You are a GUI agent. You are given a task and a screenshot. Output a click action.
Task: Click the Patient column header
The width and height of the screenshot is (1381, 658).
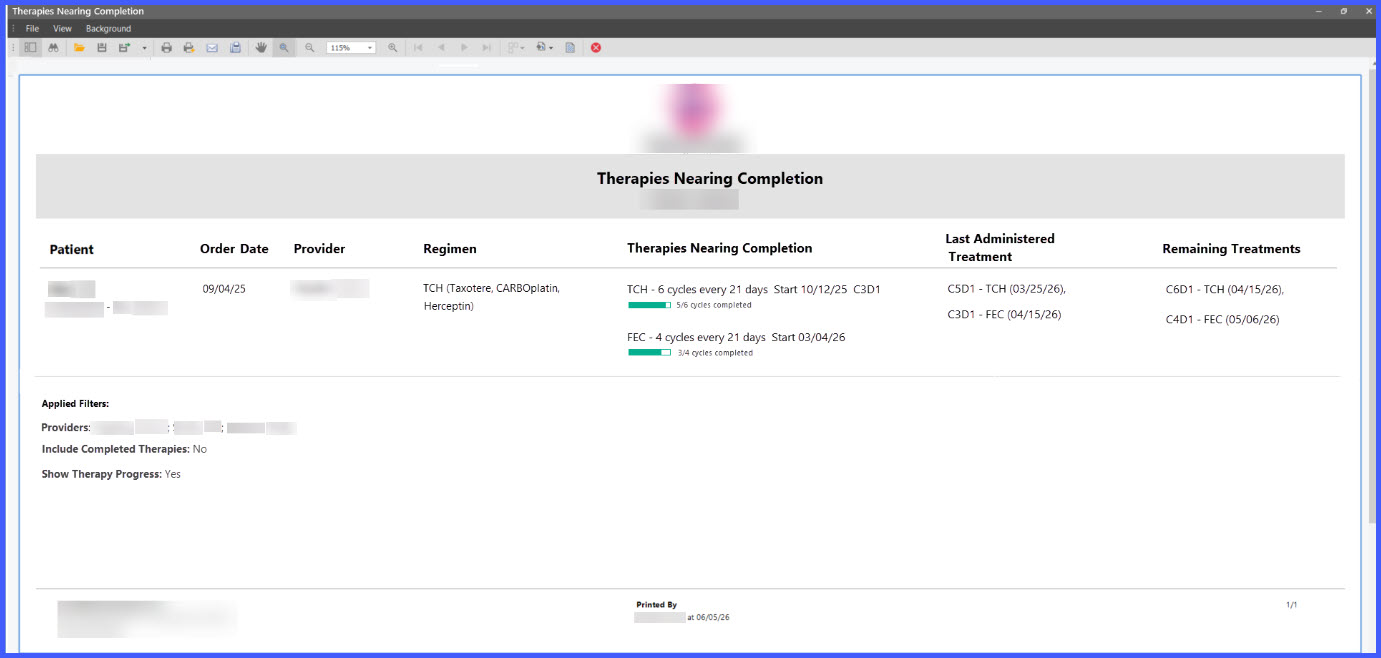point(72,249)
